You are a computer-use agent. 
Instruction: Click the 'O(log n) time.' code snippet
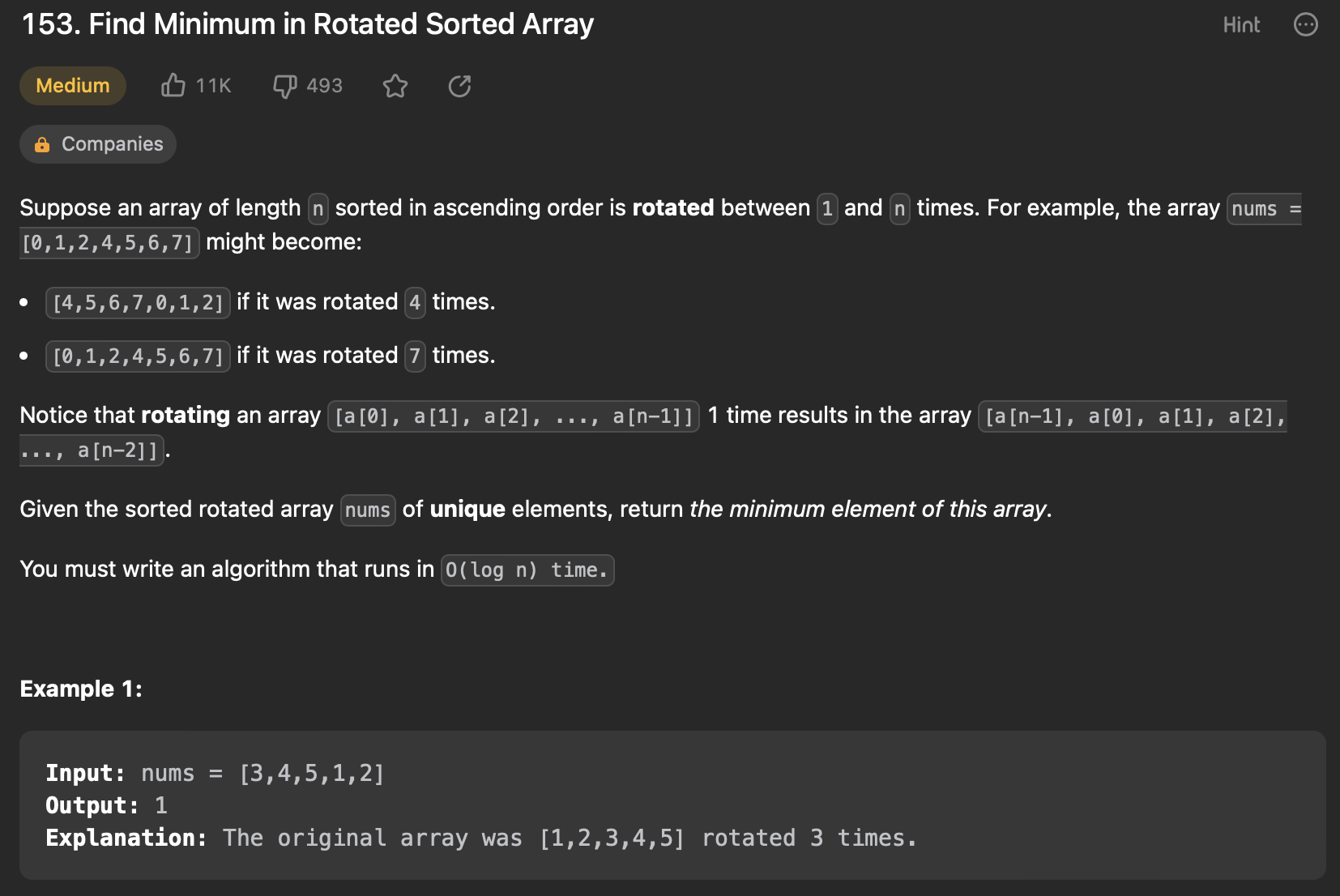coord(527,570)
